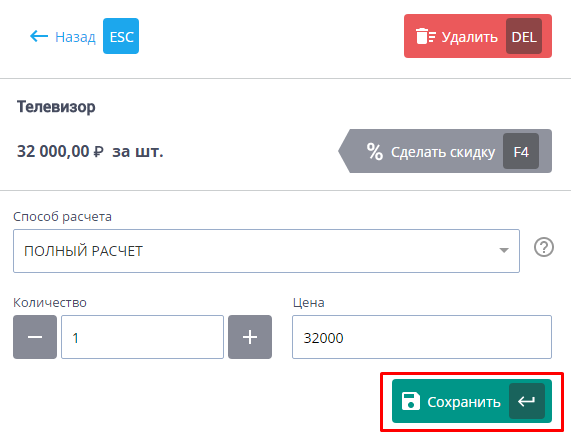This screenshot has height=448, width=571.
Task: Click the Enter key arrow badge
Action: pyautogui.click(x=527, y=401)
